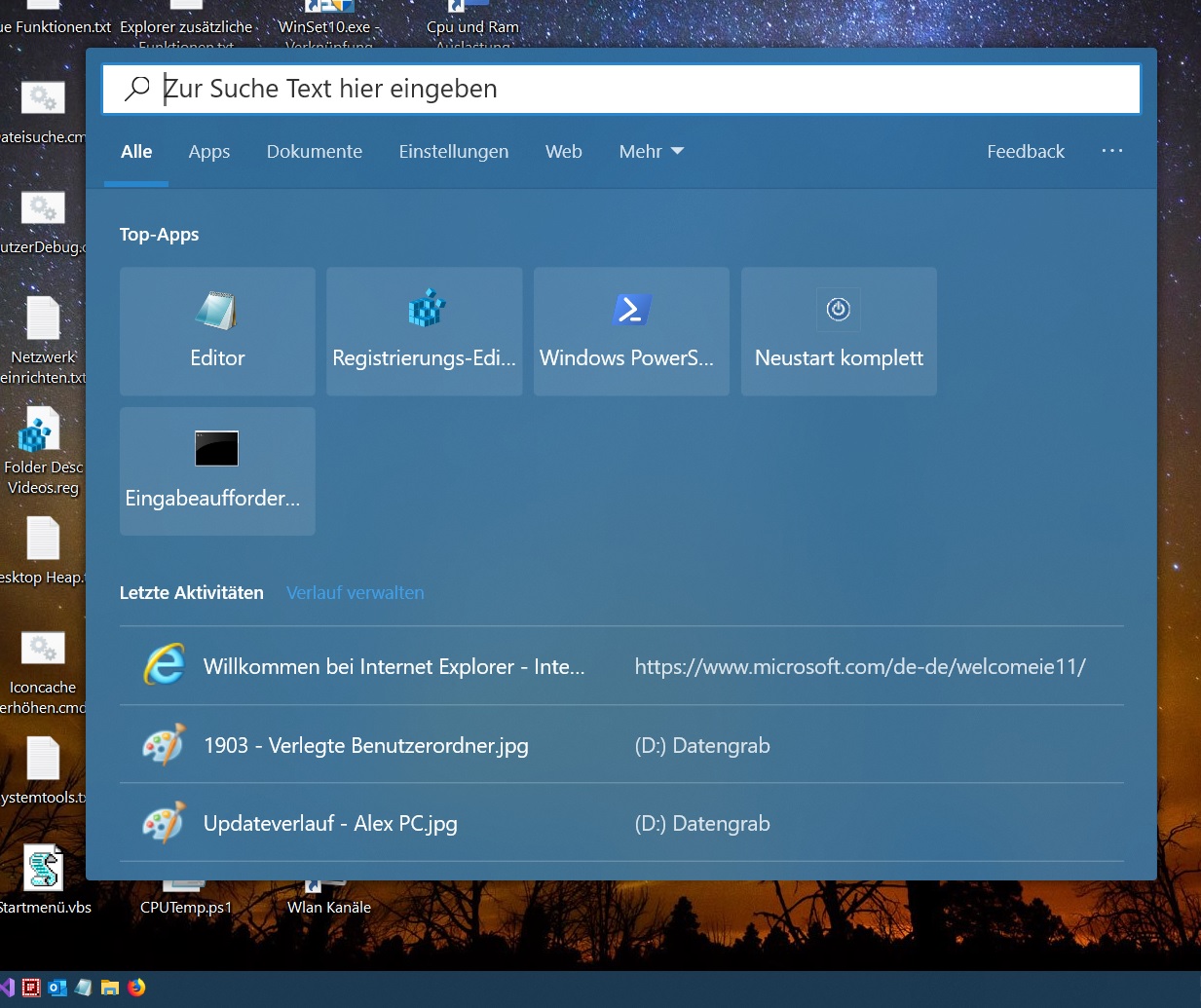Viewport: 1201px width, 1008px height.
Task: Open Firefox from the taskbar
Action: [136, 988]
